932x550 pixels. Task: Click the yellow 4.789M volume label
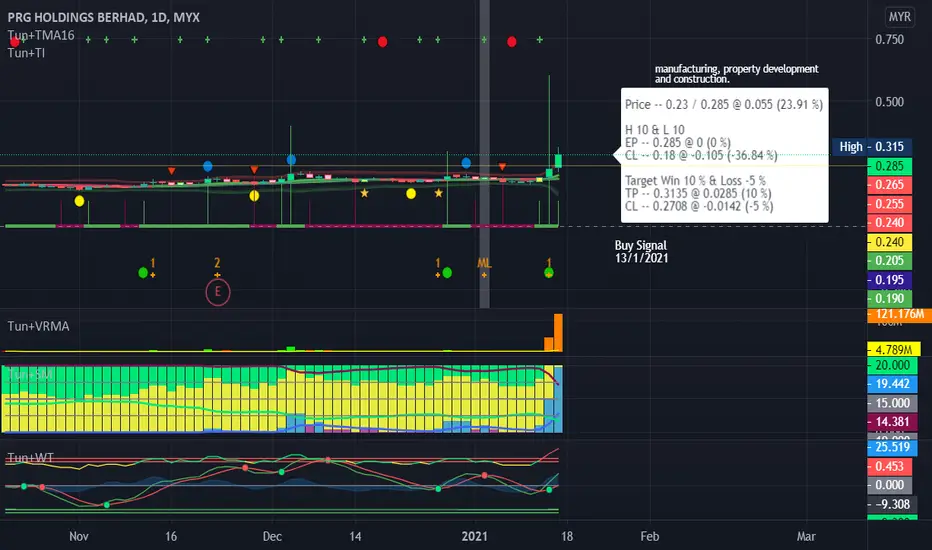click(x=893, y=350)
